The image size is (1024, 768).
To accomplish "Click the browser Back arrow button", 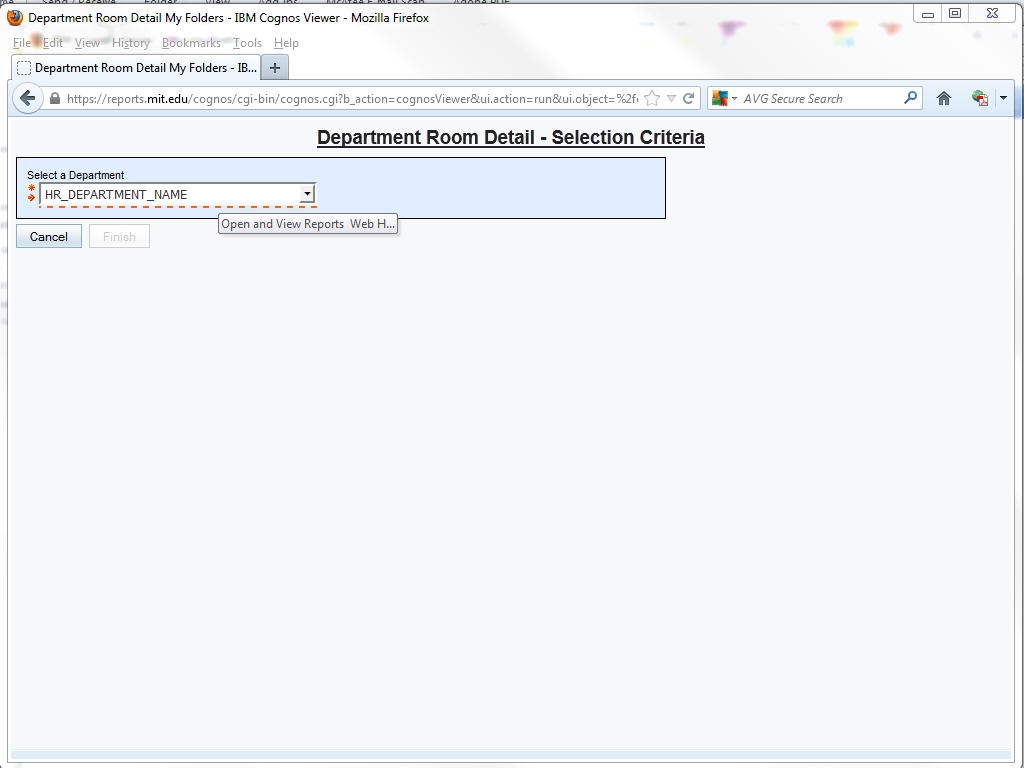I will pos(28,98).
